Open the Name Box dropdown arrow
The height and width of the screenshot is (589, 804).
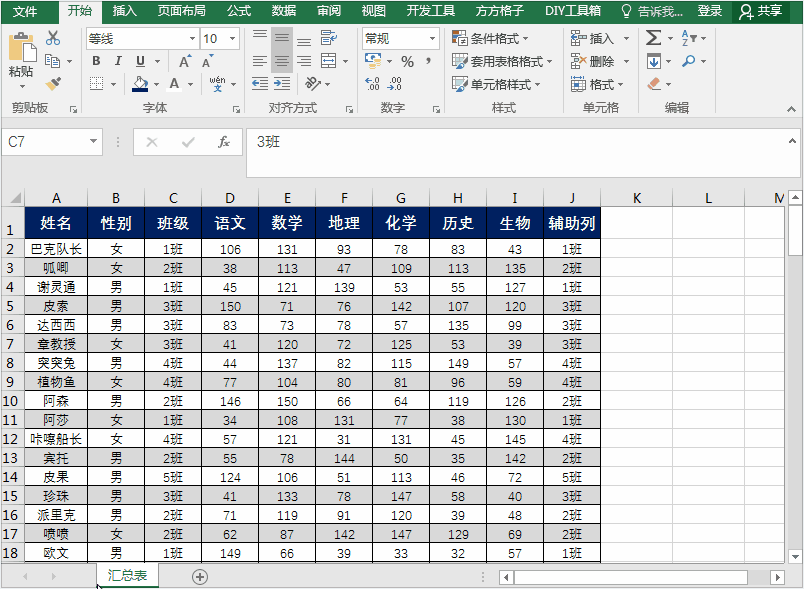(93, 141)
